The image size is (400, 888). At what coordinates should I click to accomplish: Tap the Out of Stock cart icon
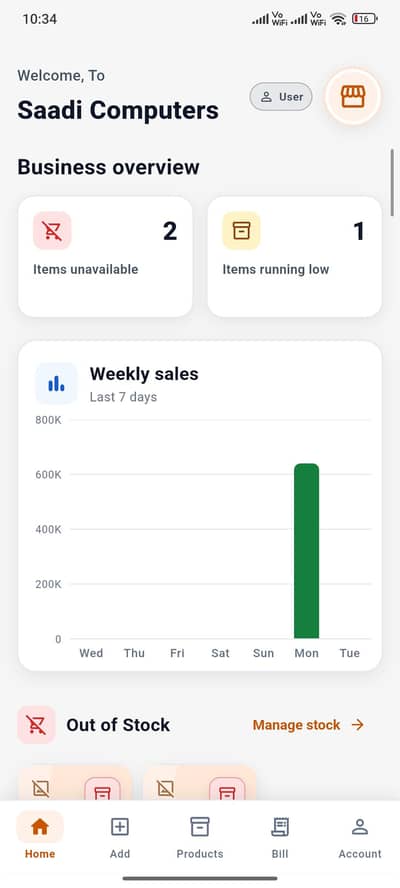tap(36, 725)
